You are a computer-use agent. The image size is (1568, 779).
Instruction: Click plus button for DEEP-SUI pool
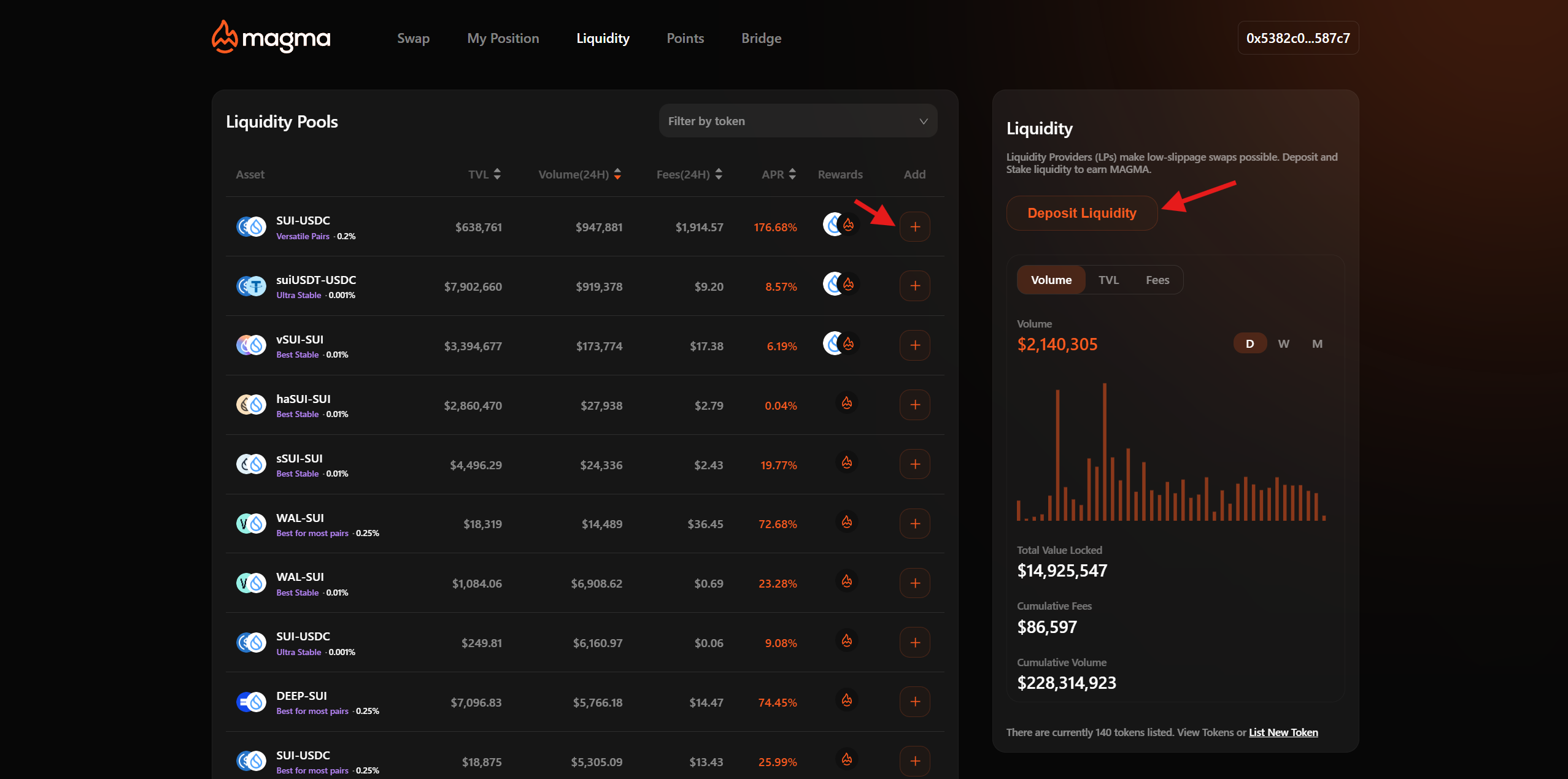tap(914, 702)
